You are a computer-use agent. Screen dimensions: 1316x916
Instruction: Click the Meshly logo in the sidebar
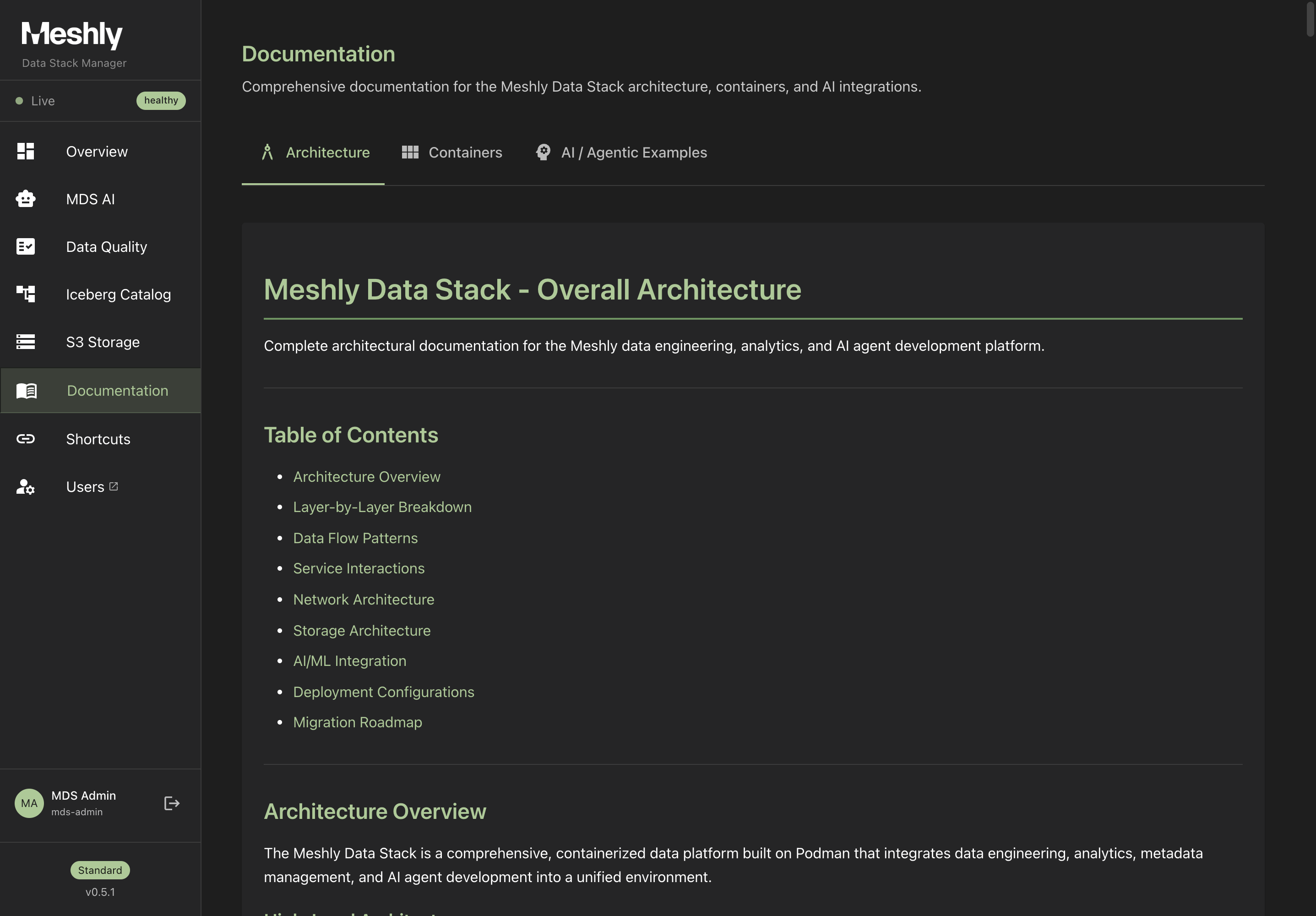point(71,34)
